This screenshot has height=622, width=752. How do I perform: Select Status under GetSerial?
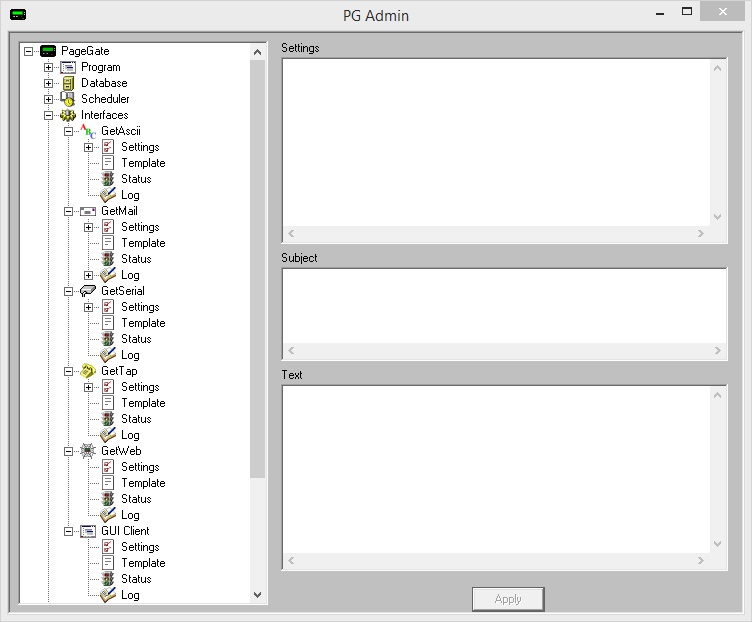tap(136, 339)
